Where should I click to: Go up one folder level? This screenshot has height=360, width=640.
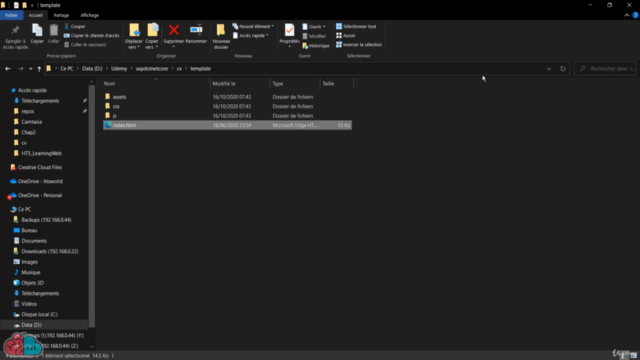(x=39, y=69)
